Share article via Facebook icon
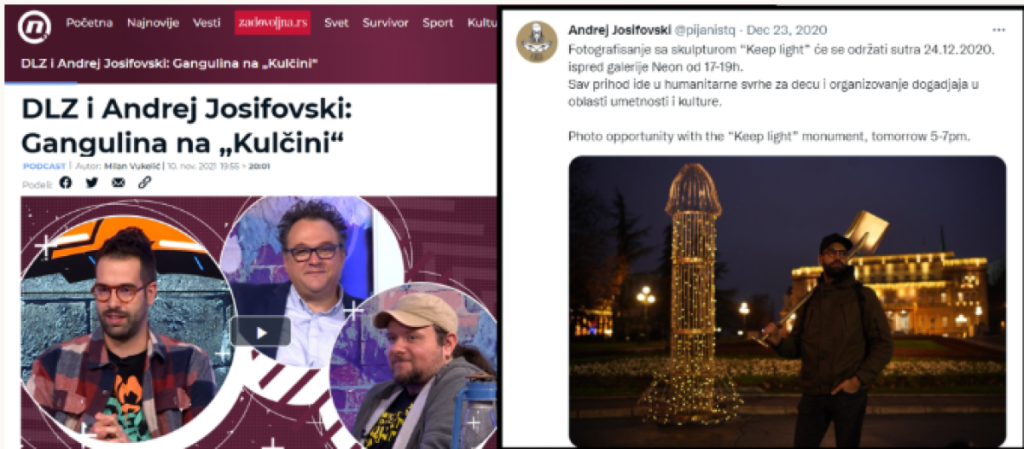The image size is (1024, 449). point(65,183)
